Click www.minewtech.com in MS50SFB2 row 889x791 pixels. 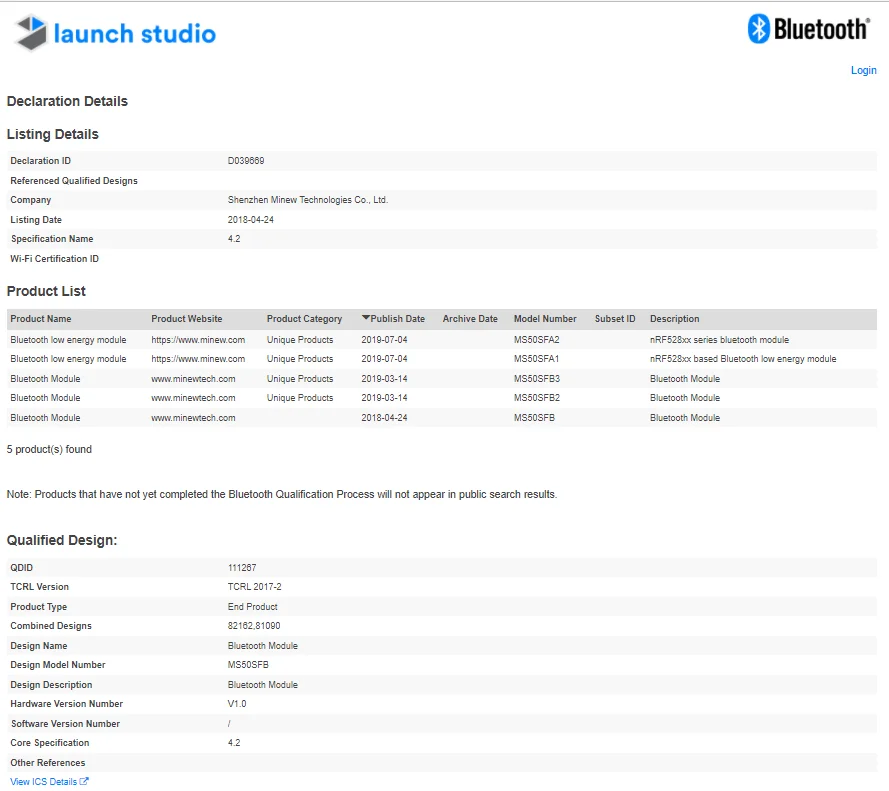193,398
